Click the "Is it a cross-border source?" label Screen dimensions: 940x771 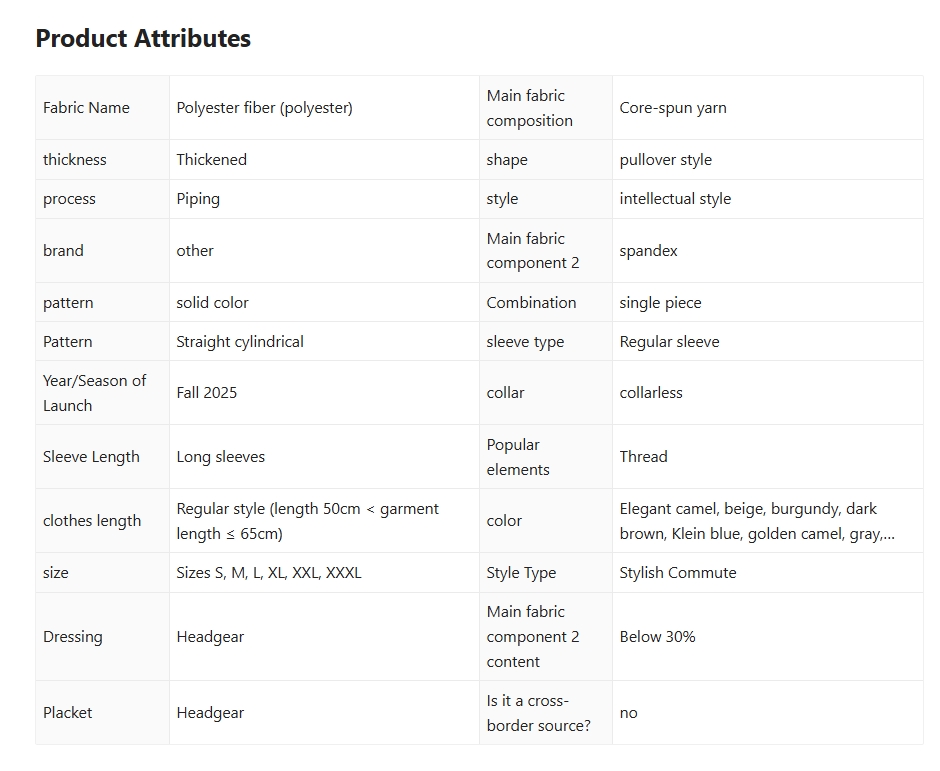point(539,713)
